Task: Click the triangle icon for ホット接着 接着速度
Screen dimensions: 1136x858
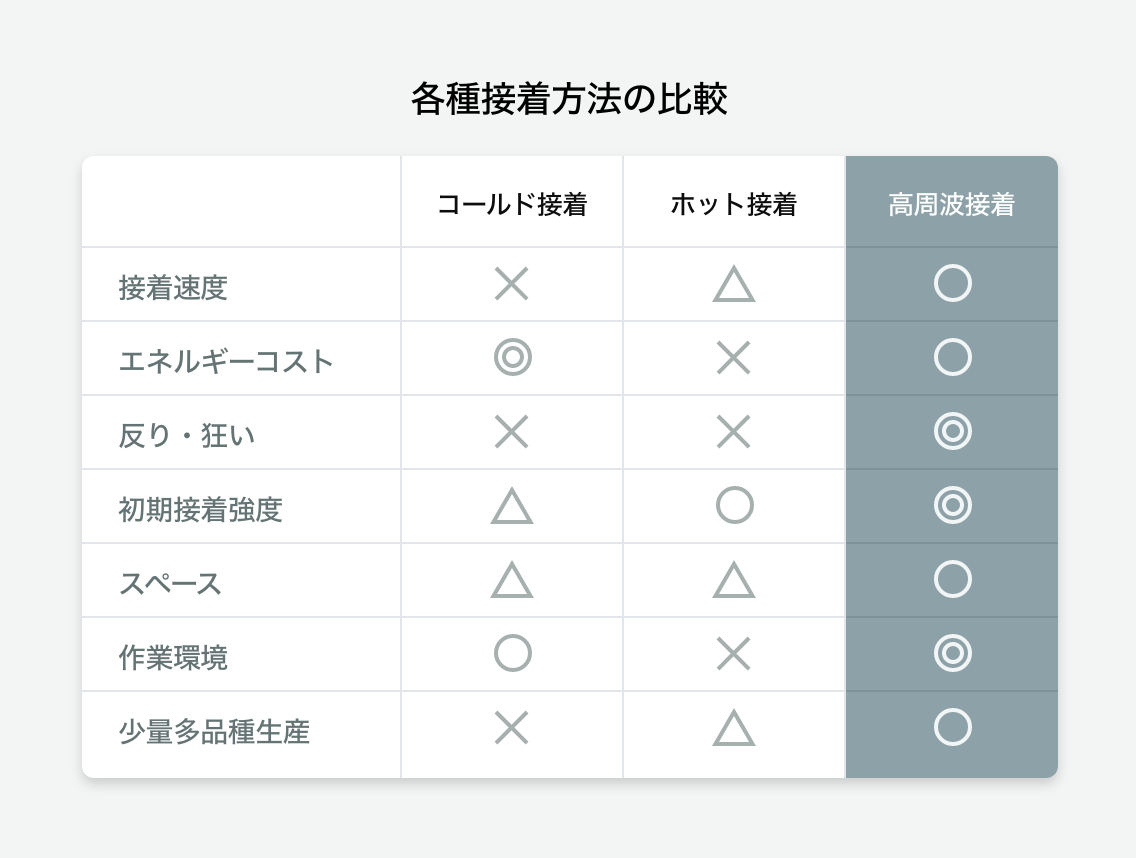Action: [x=733, y=285]
